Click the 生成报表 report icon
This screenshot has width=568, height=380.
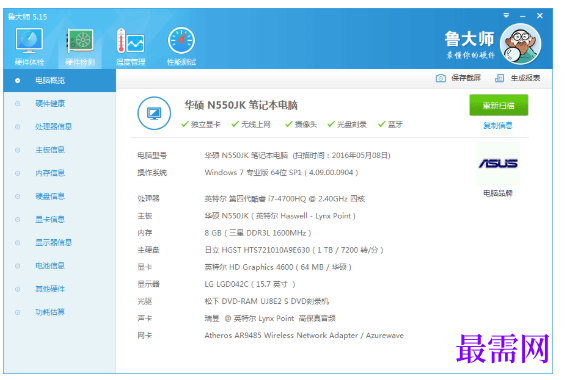click(x=500, y=78)
